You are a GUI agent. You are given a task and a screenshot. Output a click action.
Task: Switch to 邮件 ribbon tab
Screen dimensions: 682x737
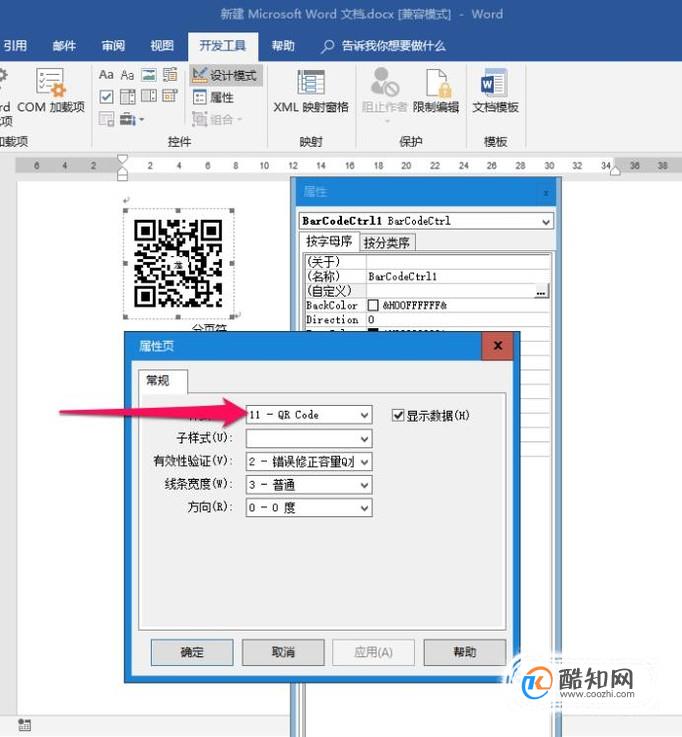(64, 46)
